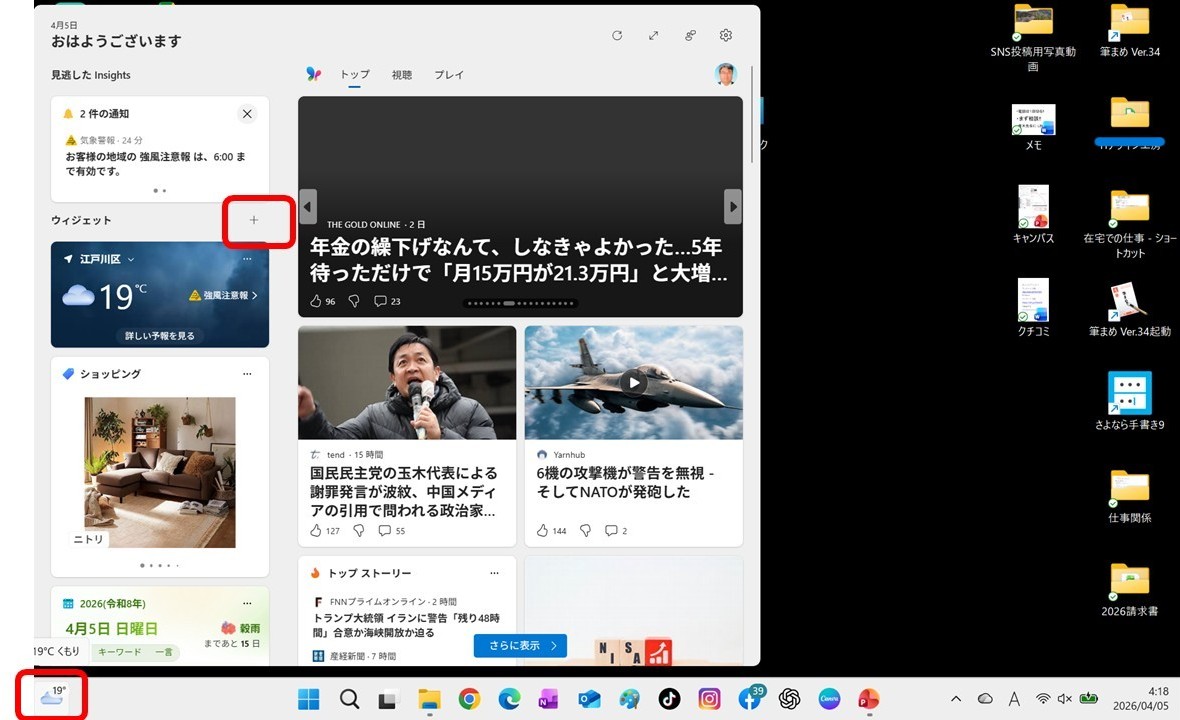Add a new widget with plus button

click(254, 220)
